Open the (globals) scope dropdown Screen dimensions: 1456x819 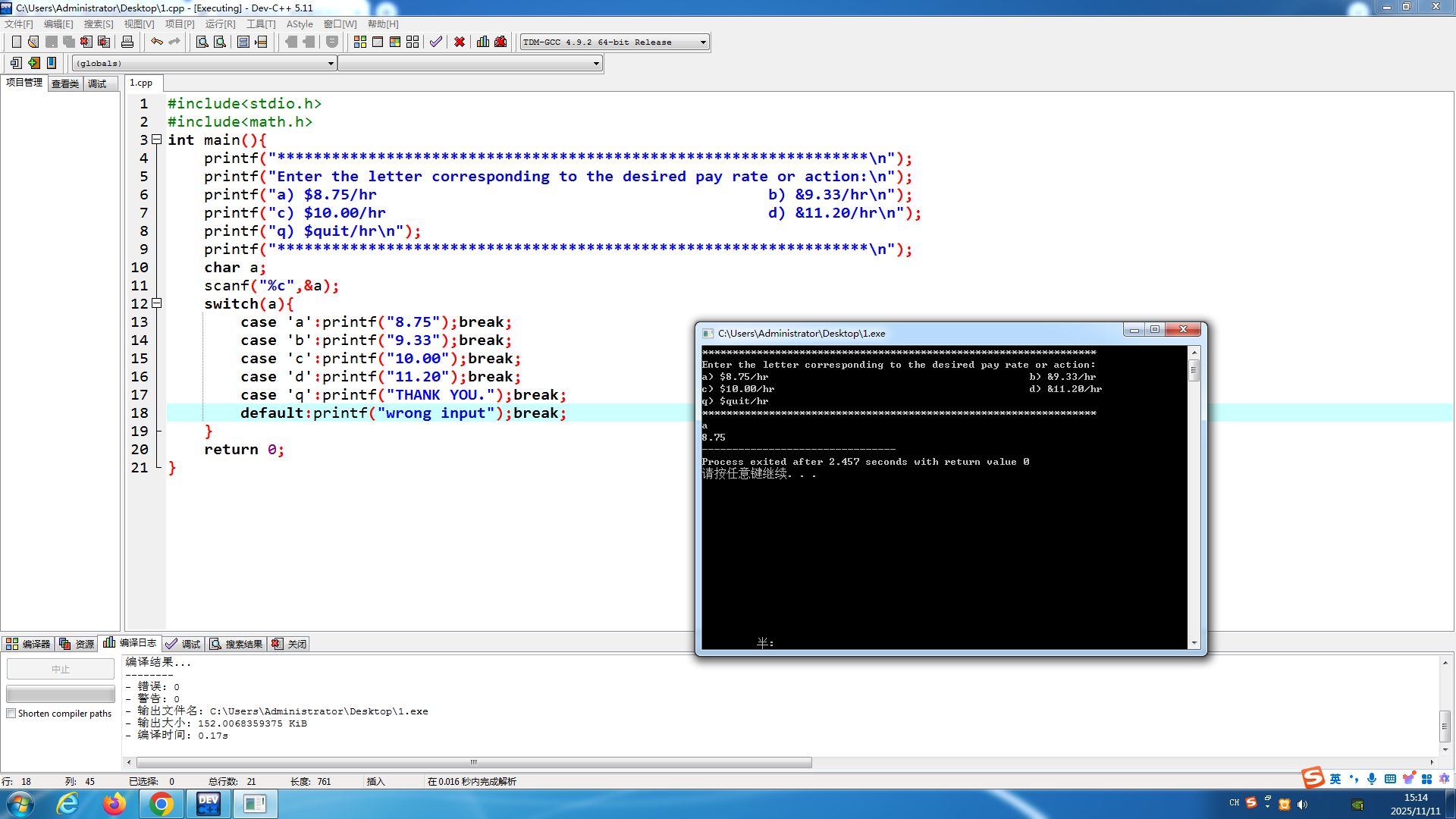coord(331,64)
